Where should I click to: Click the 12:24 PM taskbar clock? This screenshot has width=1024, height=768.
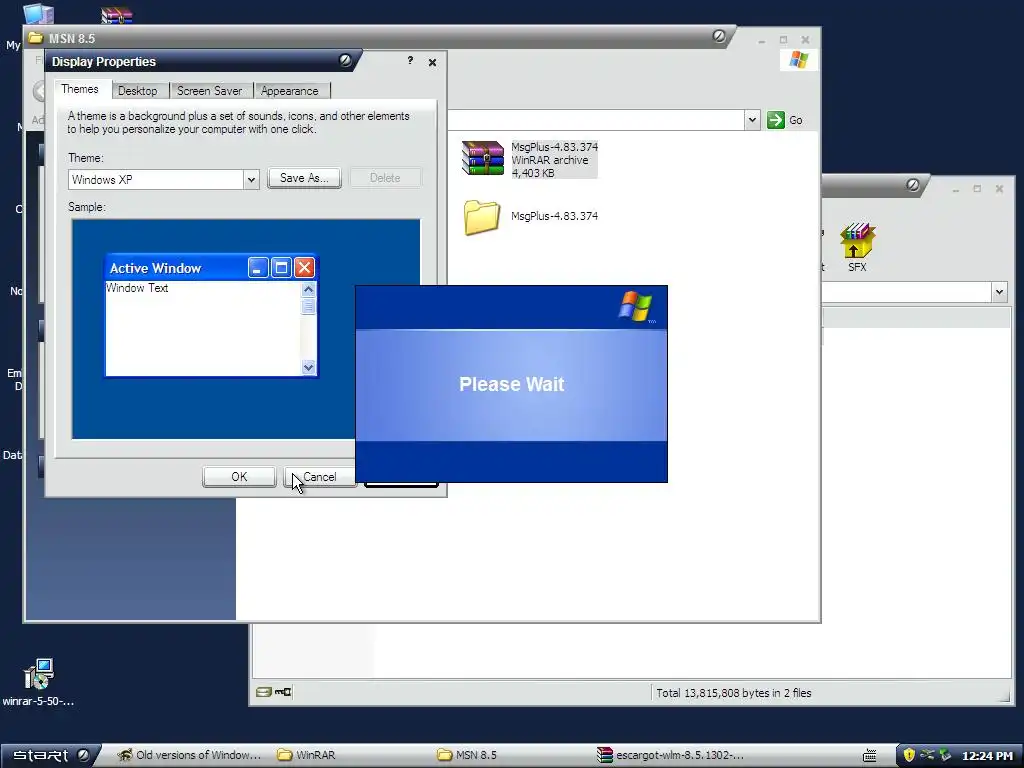(987, 756)
